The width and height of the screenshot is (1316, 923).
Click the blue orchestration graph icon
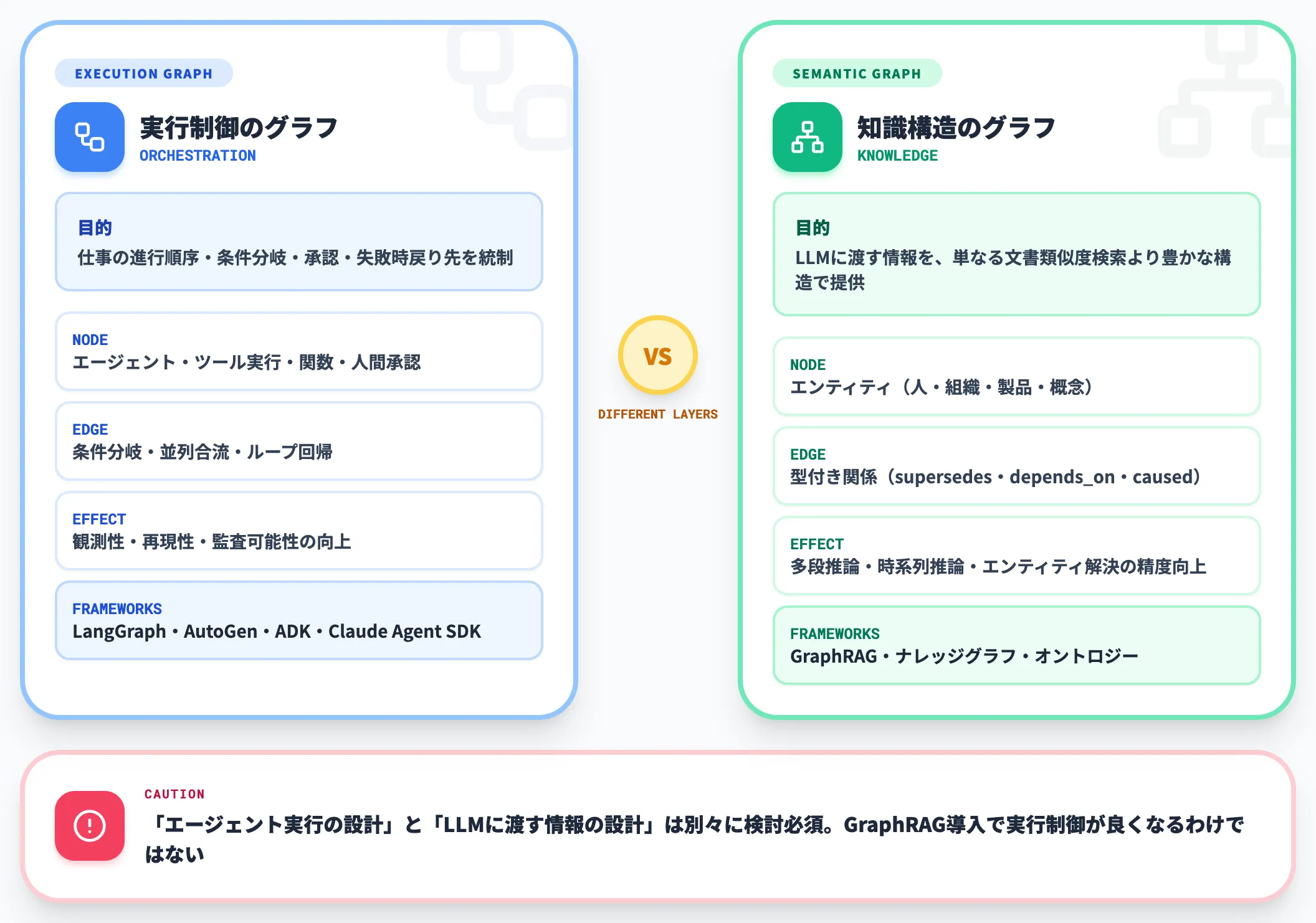90,137
